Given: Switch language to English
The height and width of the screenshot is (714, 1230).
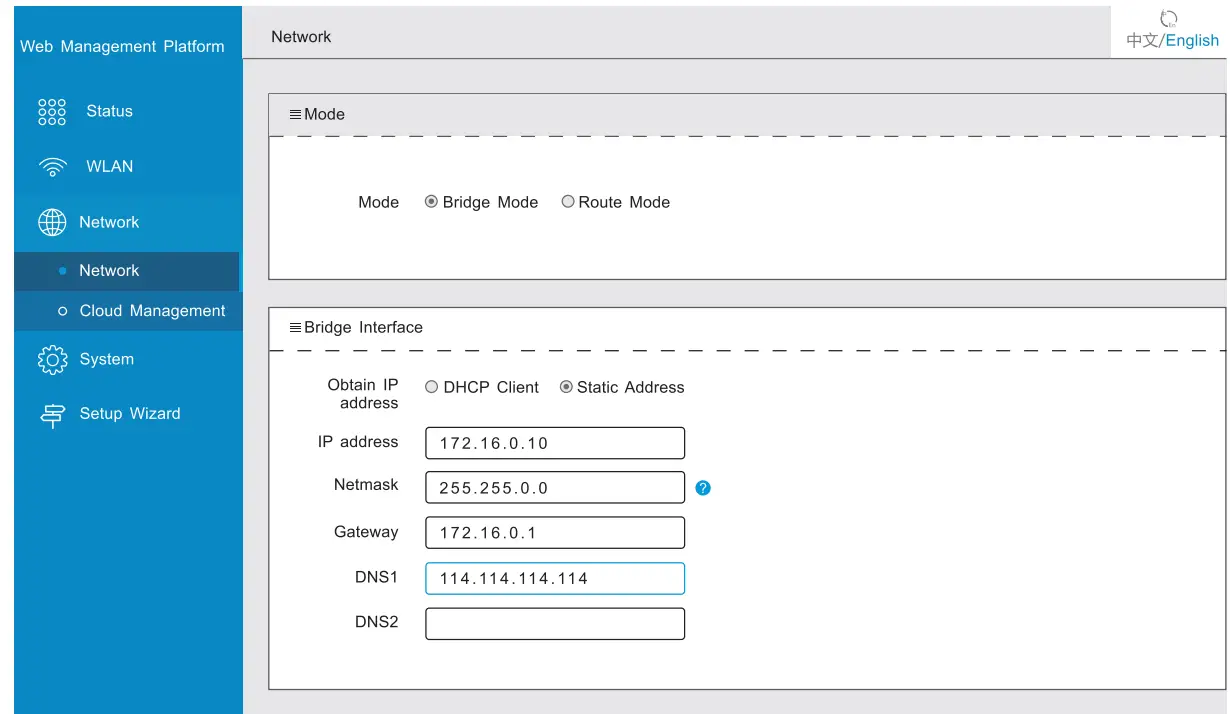Looking at the screenshot, I should (x=1192, y=41).
